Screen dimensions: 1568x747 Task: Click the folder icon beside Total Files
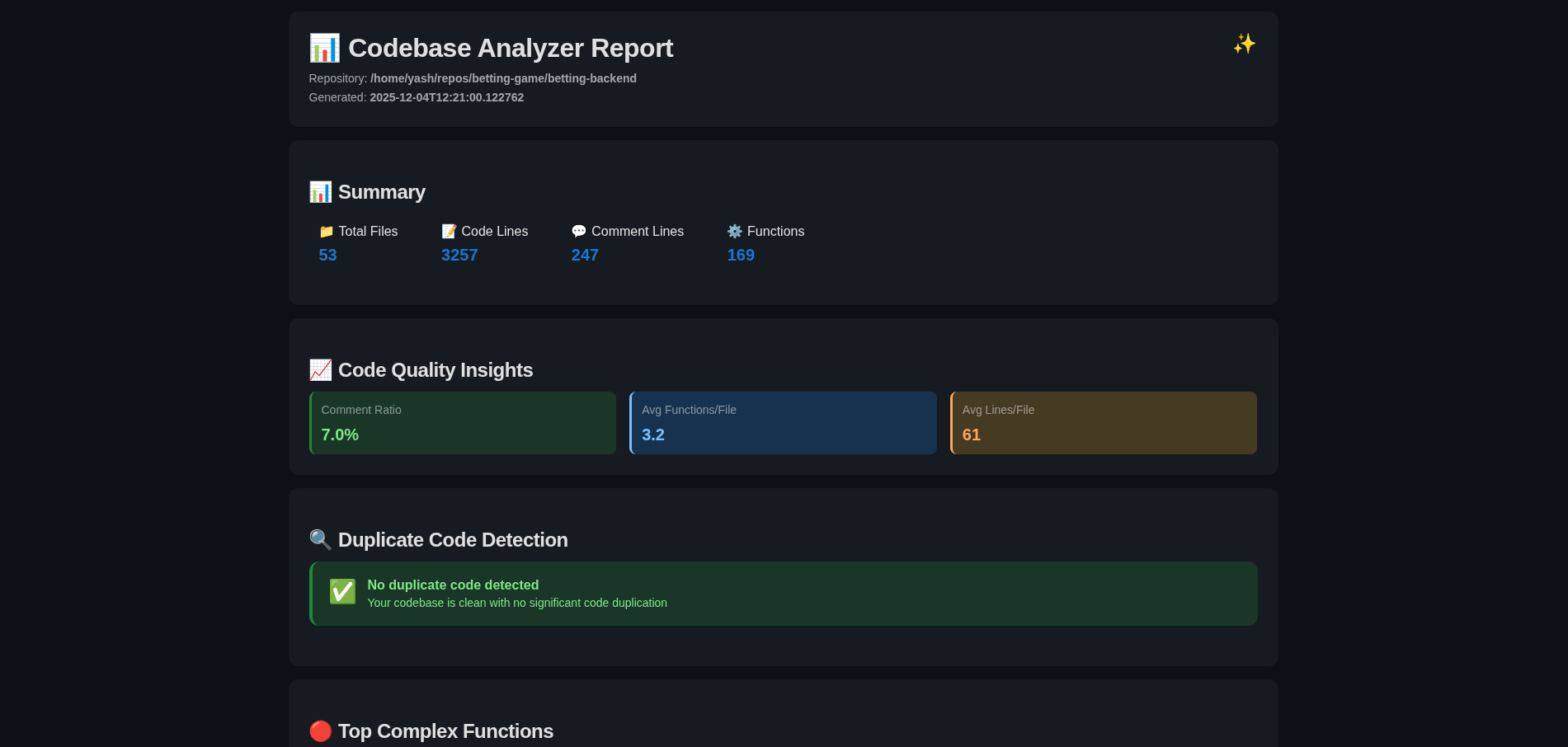tap(326, 232)
